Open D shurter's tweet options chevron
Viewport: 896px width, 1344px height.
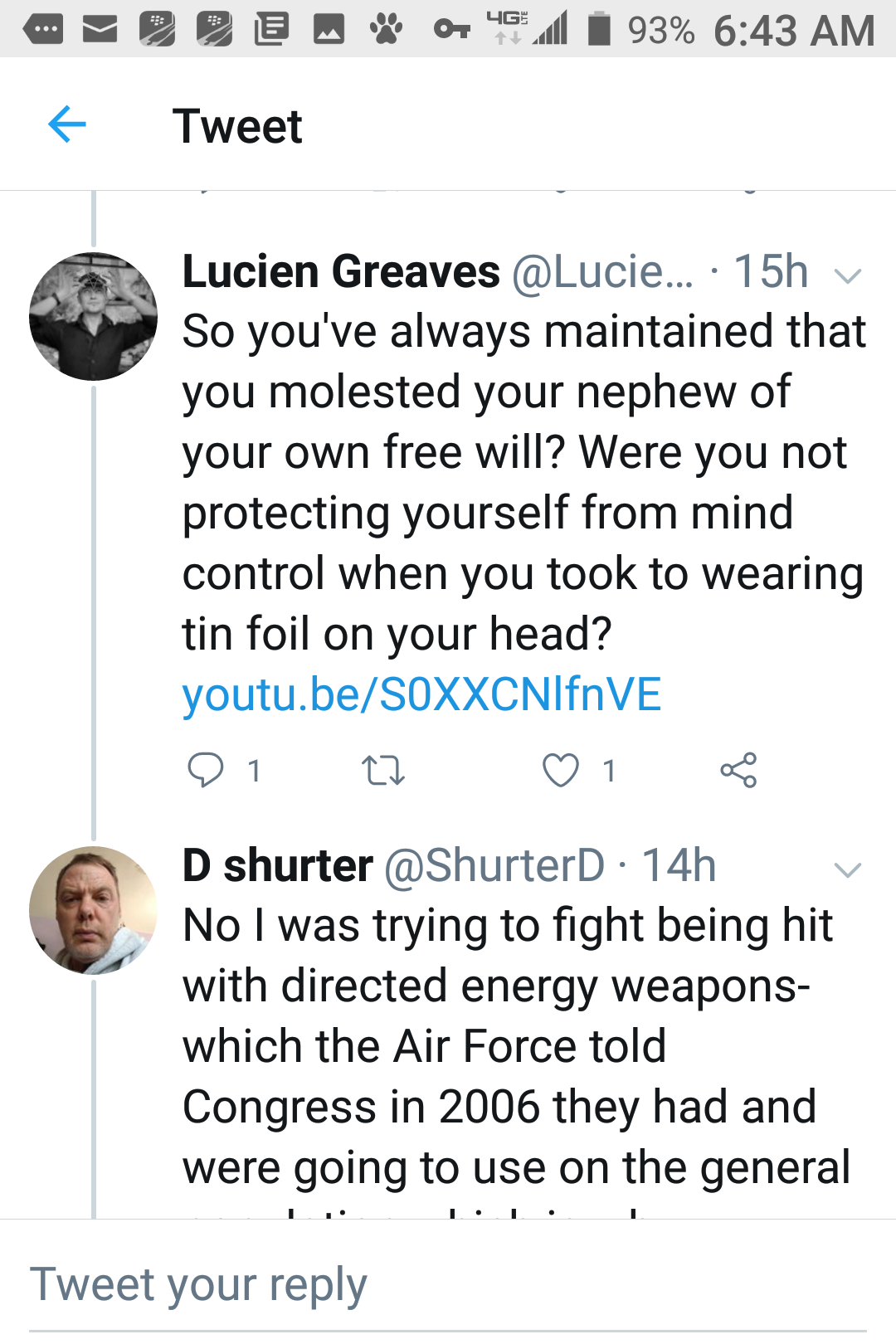847,869
